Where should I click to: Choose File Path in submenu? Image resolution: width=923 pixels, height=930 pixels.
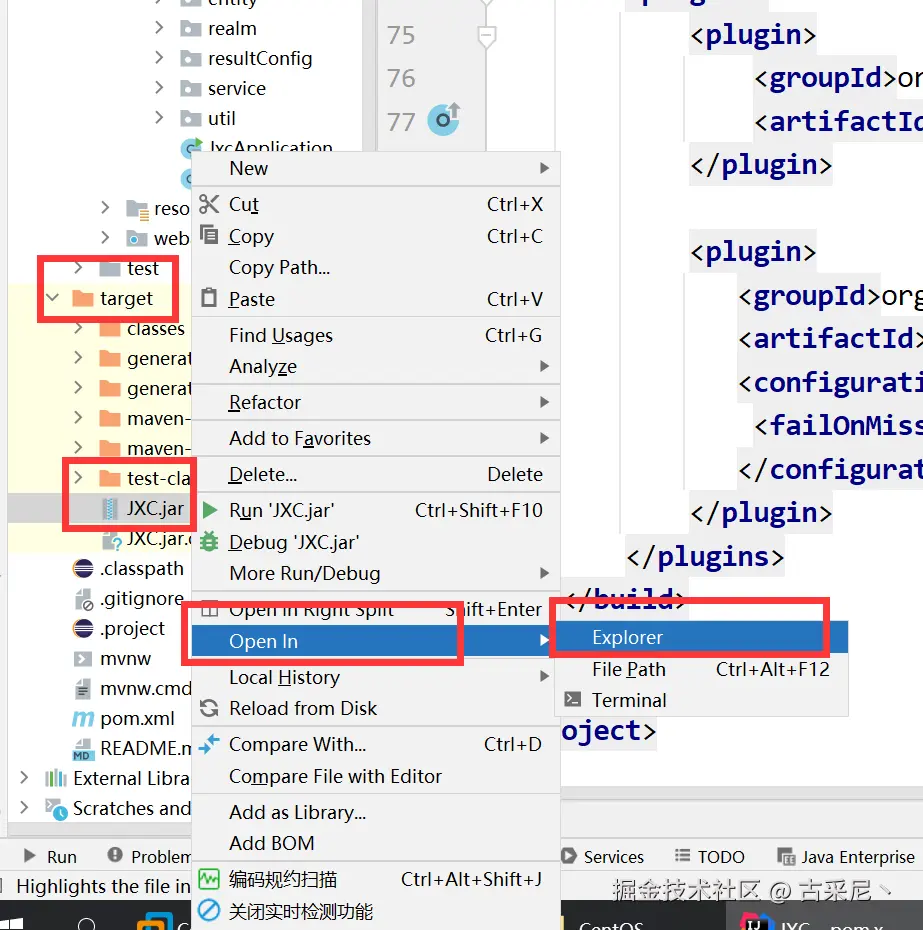point(702,669)
